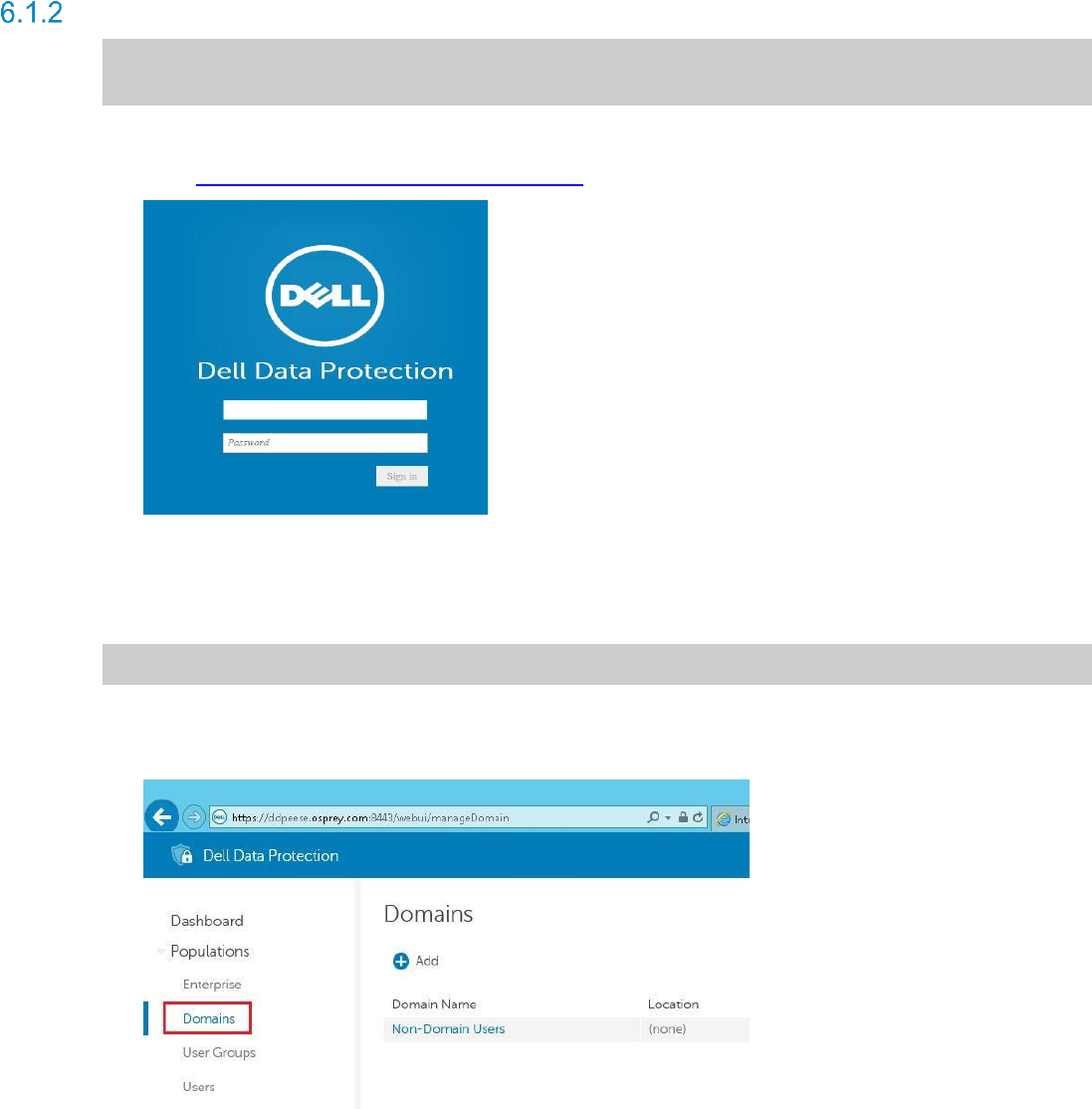1092x1109 pixels.
Task: Click the Domains page heading
Action: (x=428, y=914)
